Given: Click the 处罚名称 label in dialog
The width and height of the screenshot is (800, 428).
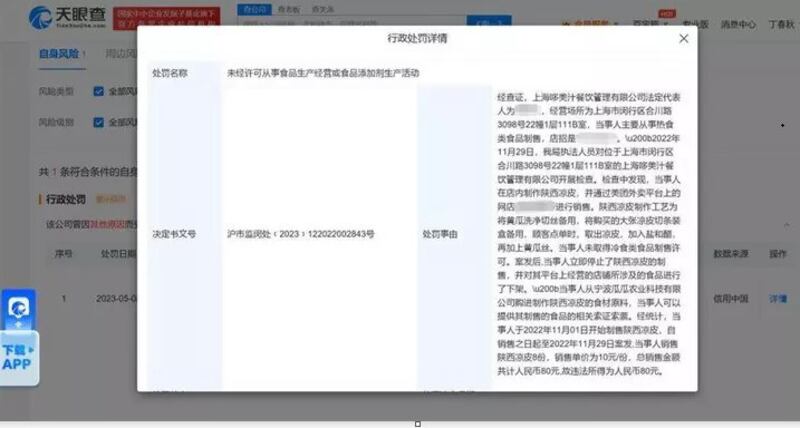Looking at the screenshot, I should click(170, 73).
